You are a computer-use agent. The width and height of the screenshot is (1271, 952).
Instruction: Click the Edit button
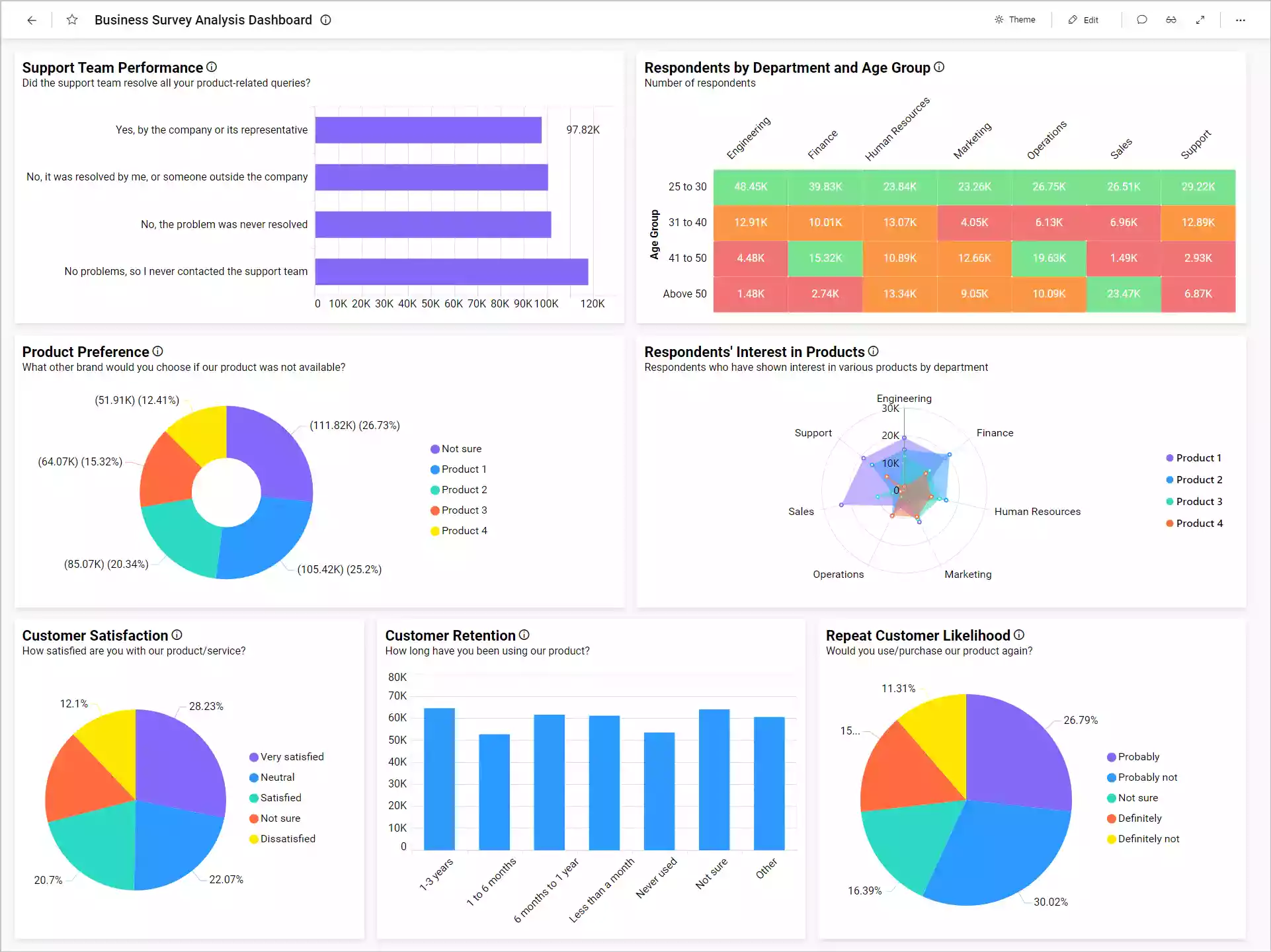click(x=1083, y=20)
